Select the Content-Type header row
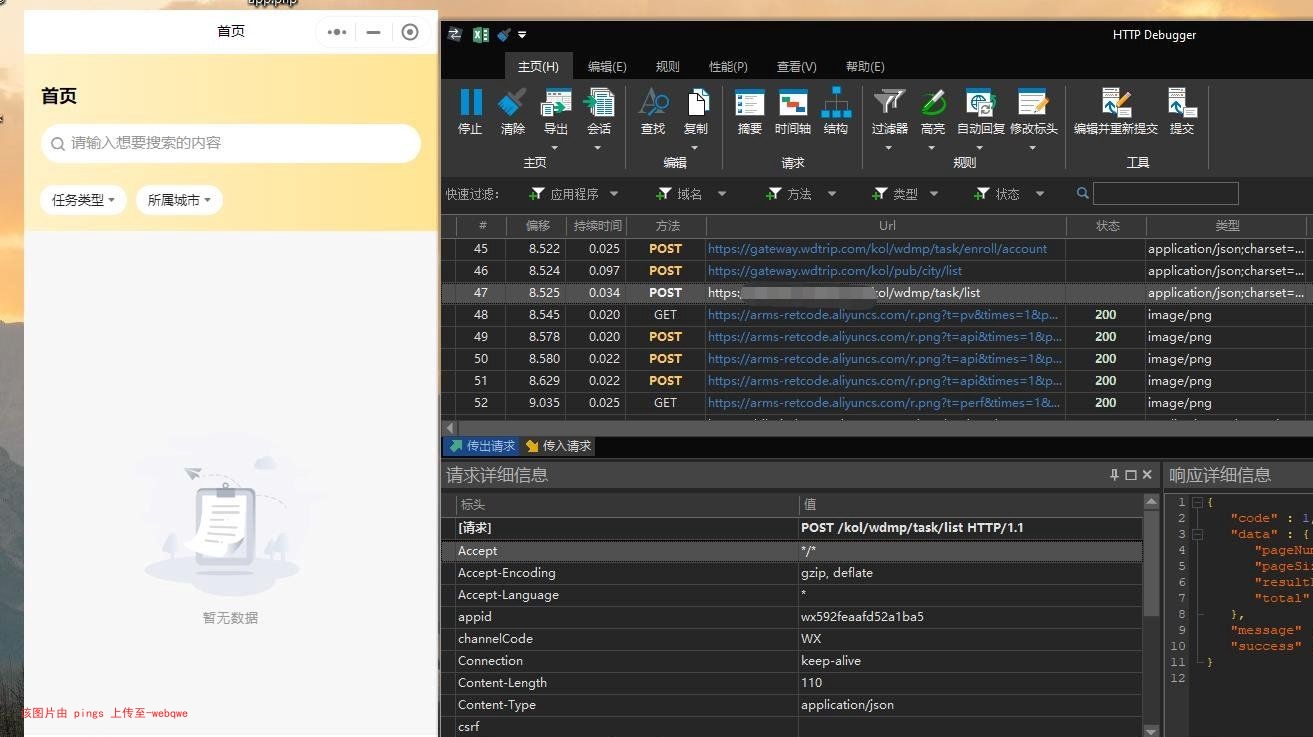1313x737 pixels. pos(792,704)
